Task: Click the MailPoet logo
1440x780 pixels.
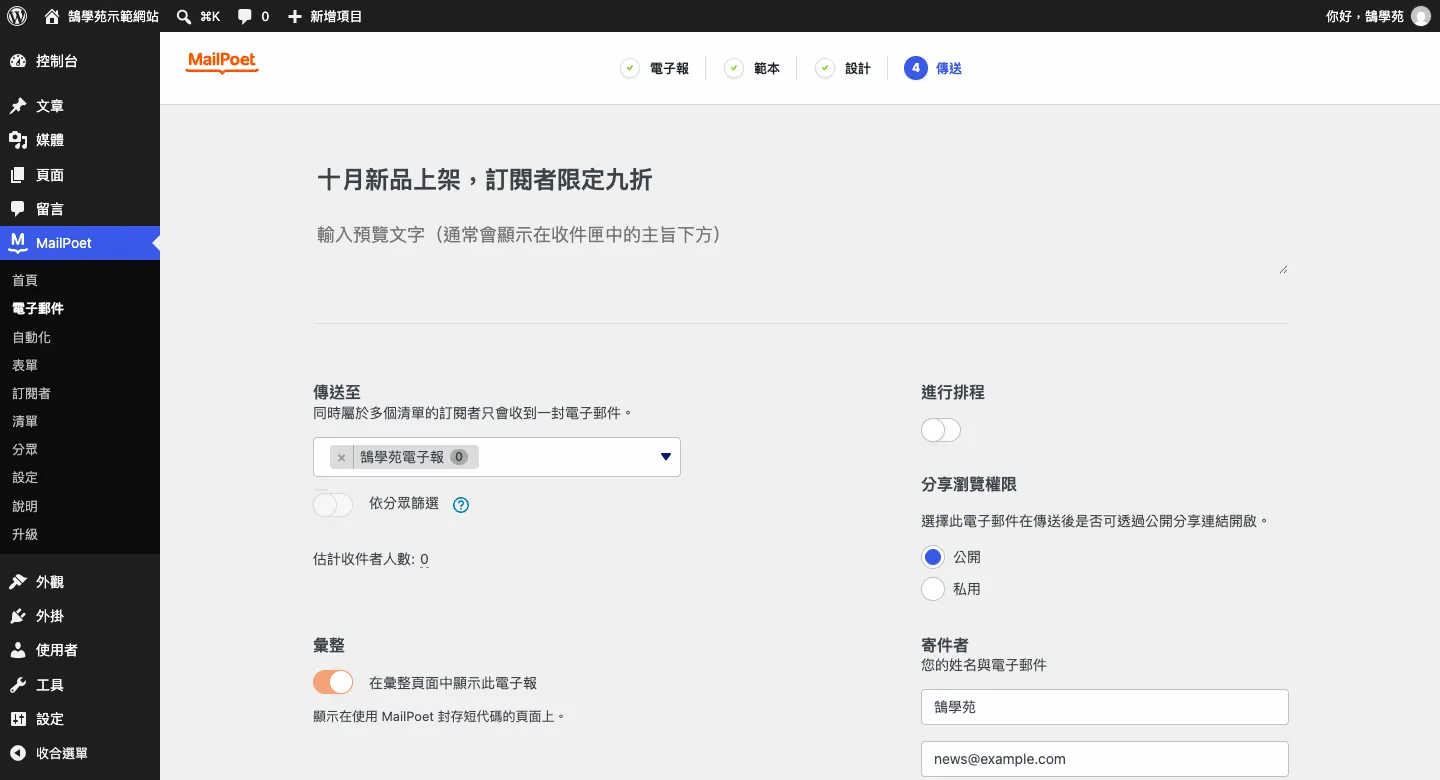Action: pos(222,63)
